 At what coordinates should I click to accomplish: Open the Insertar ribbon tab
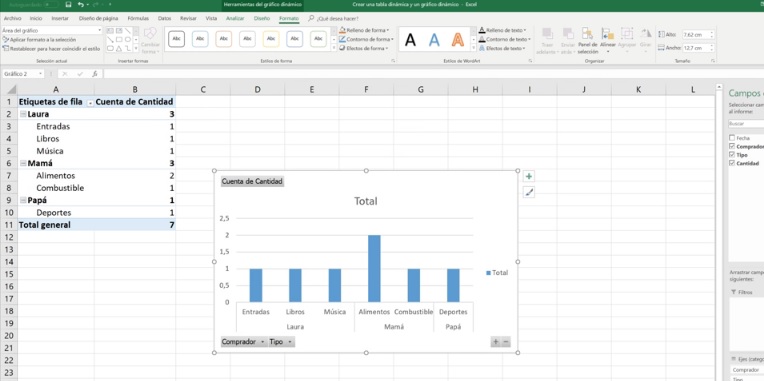click(x=60, y=19)
